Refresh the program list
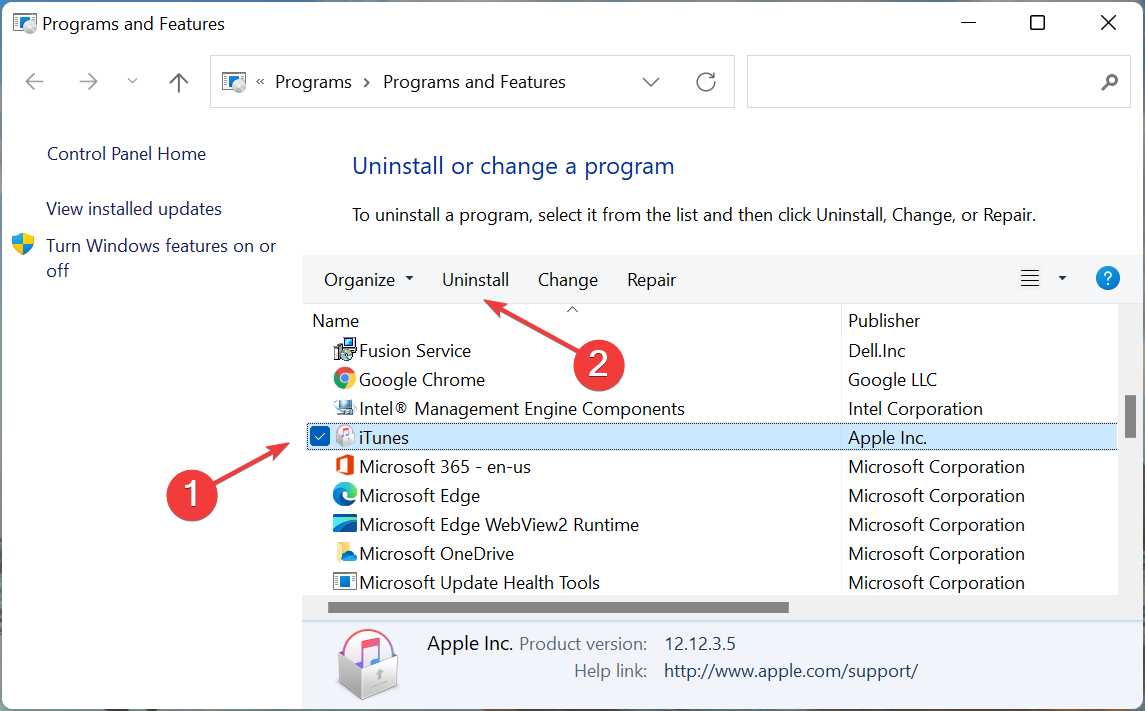This screenshot has height=711, width=1145. point(706,82)
